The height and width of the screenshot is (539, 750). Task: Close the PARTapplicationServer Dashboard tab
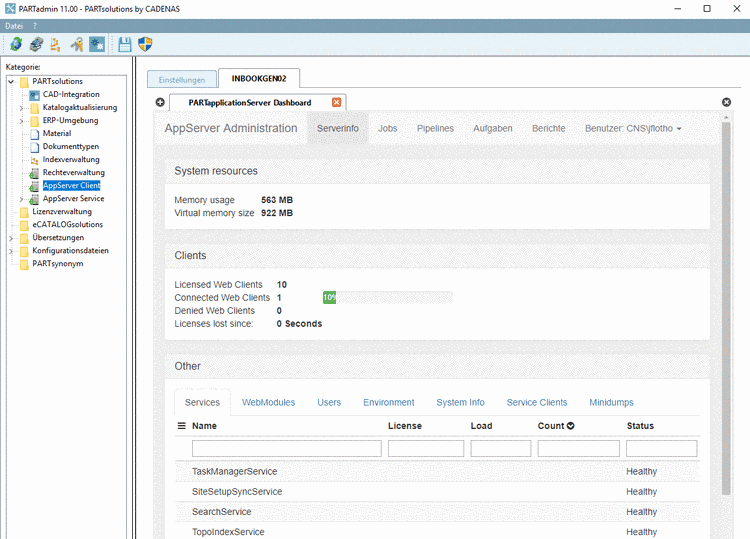(337, 102)
